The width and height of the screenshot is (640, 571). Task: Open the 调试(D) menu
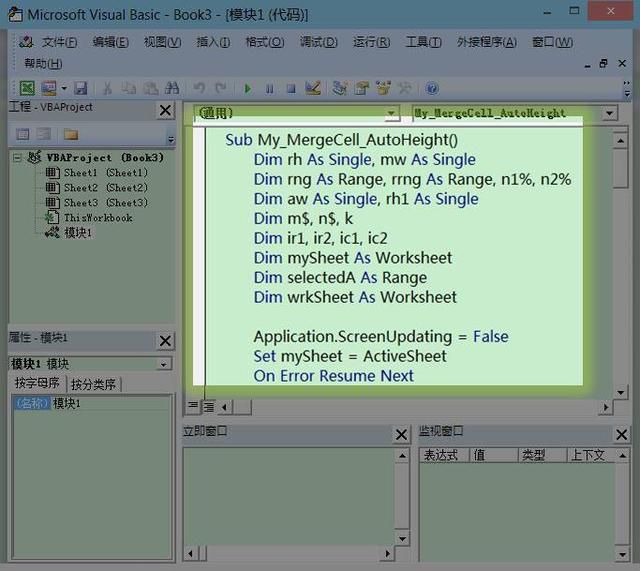tap(318, 42)
